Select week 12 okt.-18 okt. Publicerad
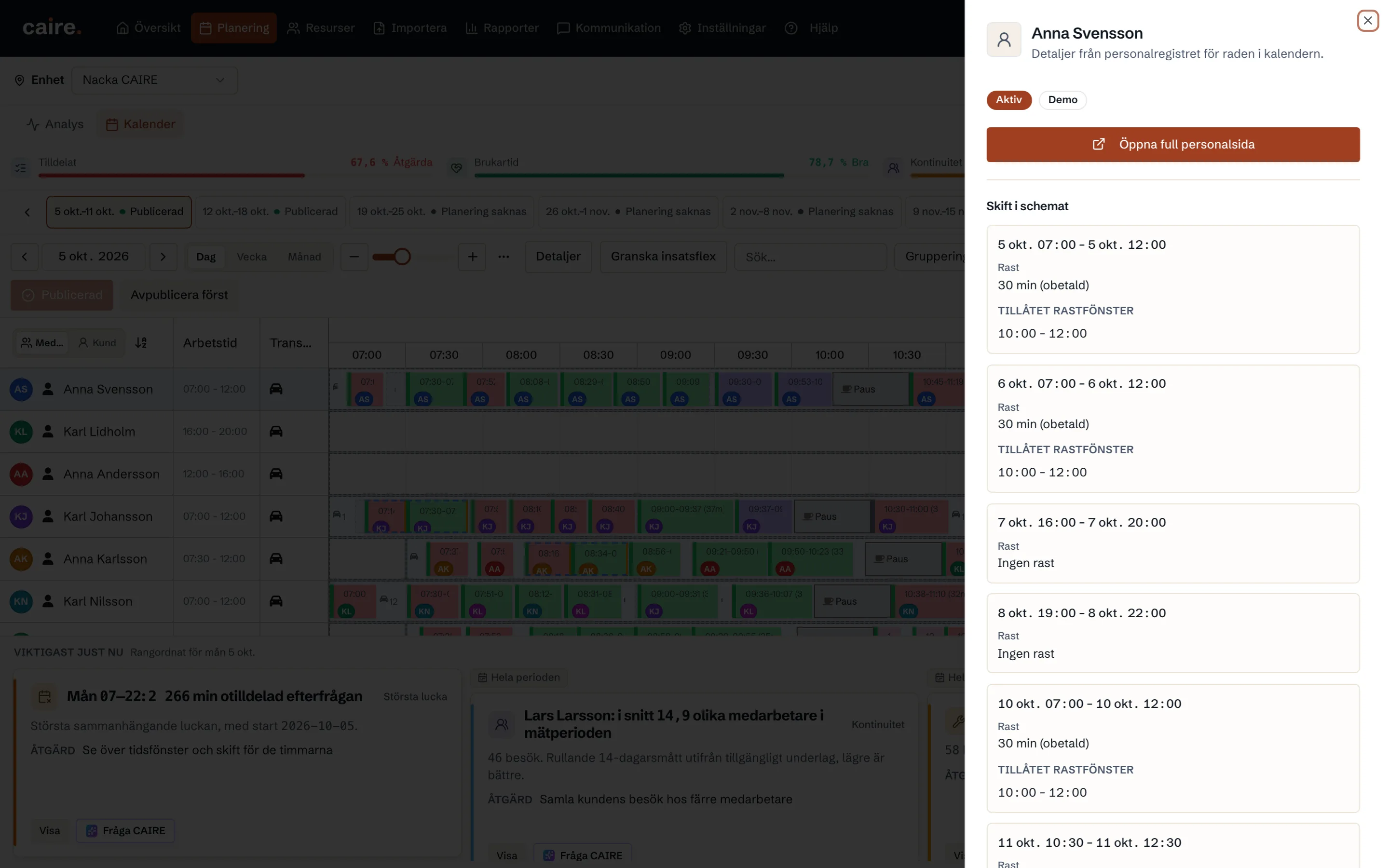 point(271,212)
